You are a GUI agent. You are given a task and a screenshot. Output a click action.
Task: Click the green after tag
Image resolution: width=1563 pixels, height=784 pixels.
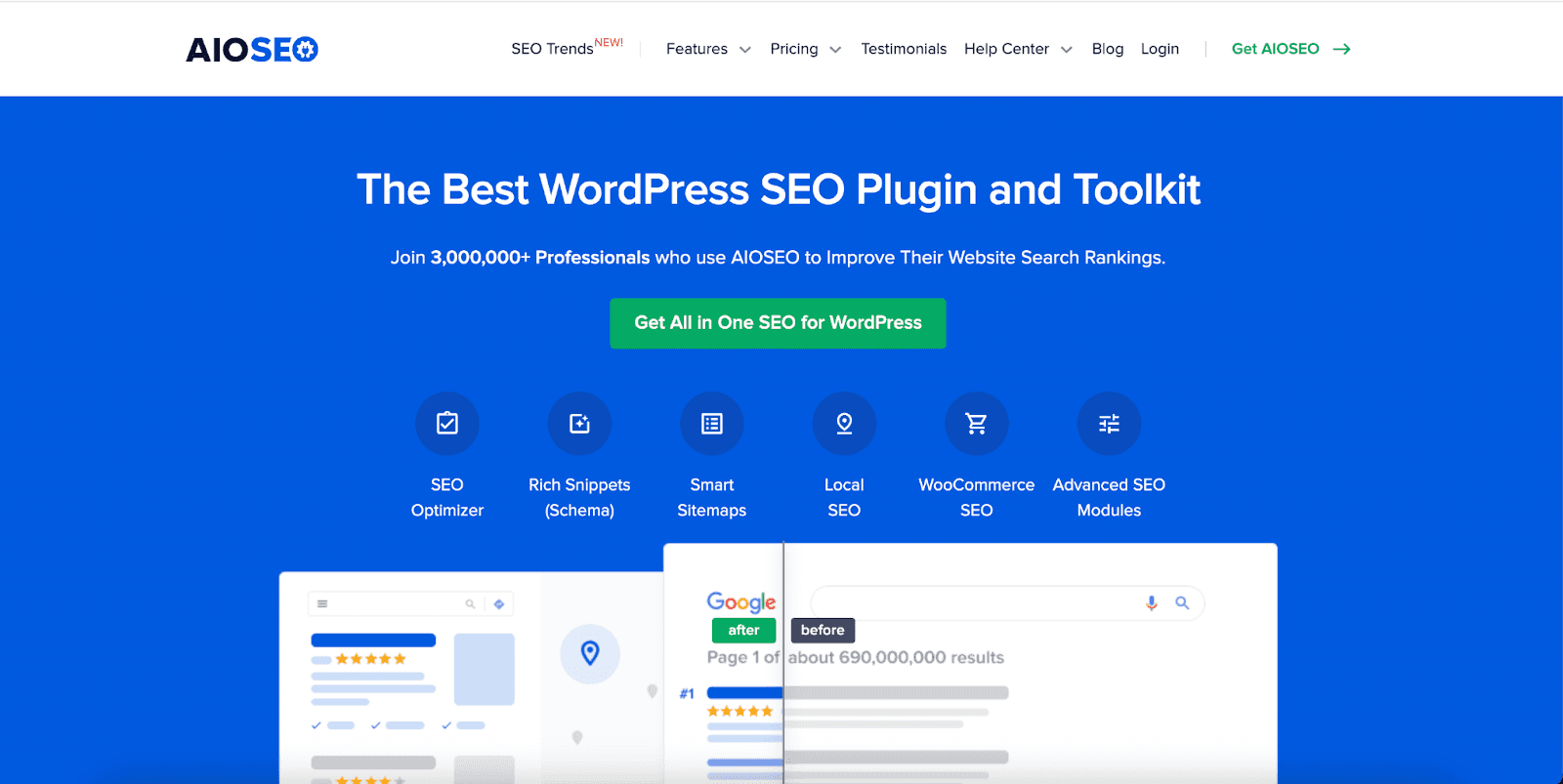tap(743, 631)
